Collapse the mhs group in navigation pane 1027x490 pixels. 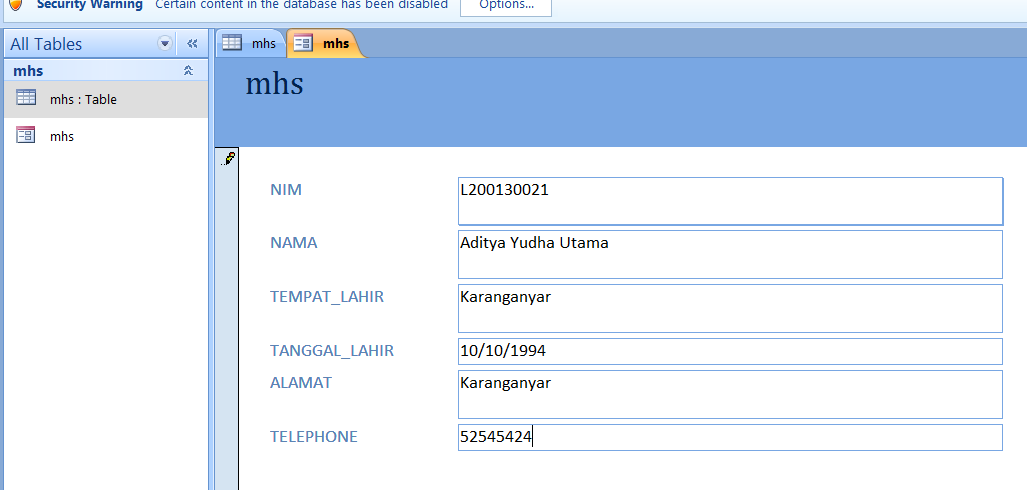[x=189, y=71]
